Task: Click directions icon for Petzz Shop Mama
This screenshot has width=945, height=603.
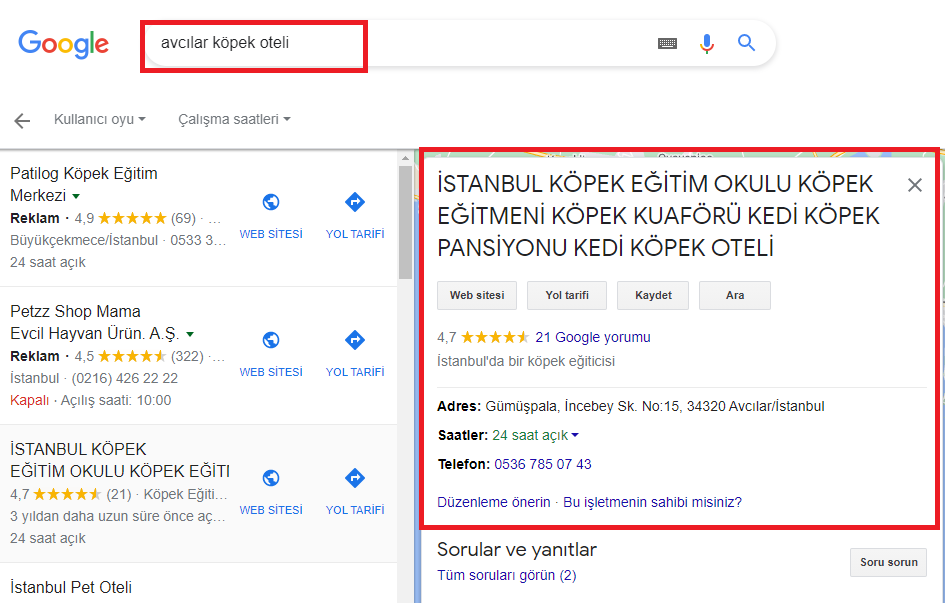Action: click(x=354, y=340)
